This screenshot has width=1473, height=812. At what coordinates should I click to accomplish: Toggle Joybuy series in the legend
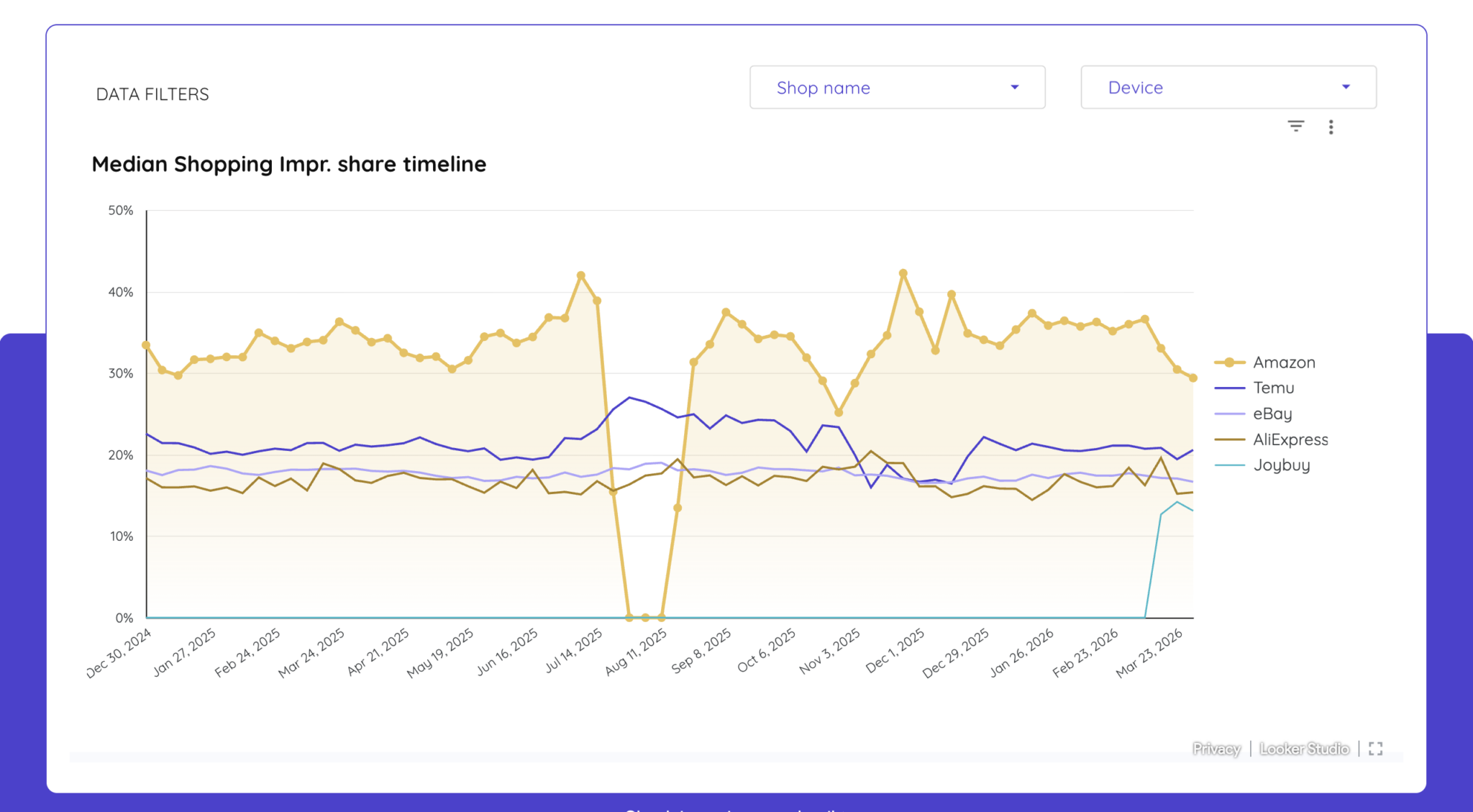[1281, 465]
